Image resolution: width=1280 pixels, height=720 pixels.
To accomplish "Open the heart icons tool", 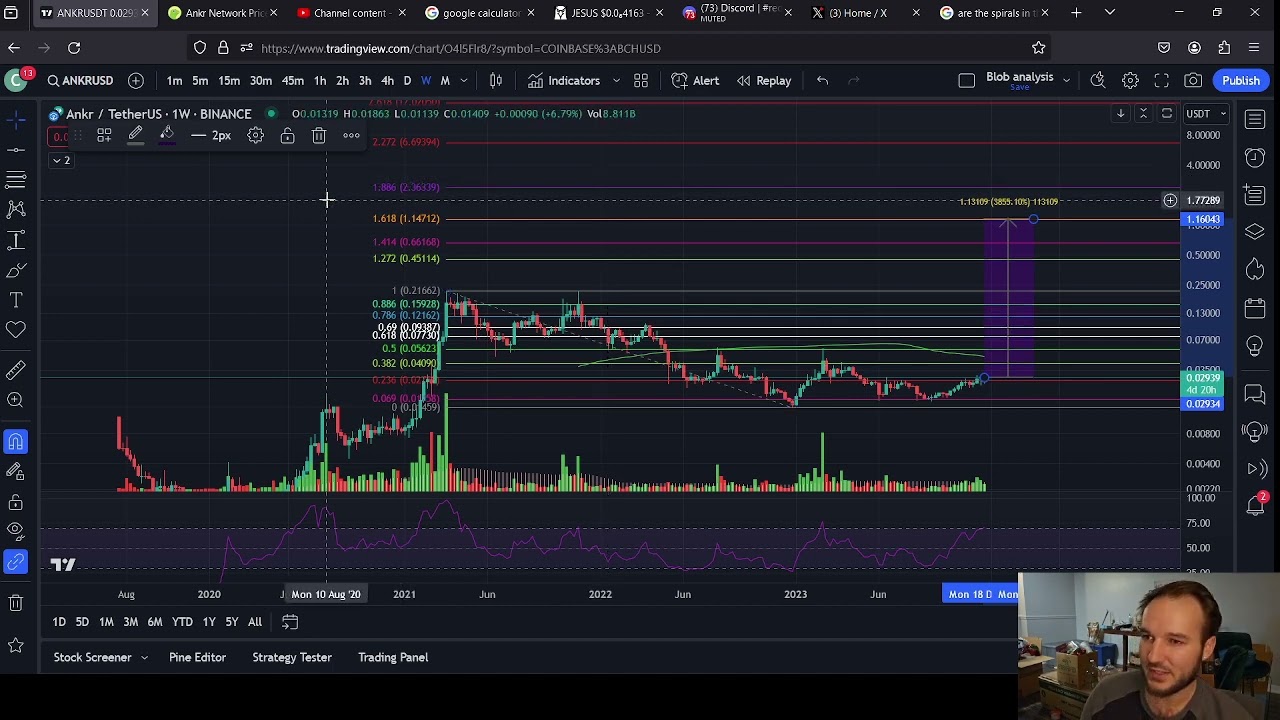I will point(16,330).
